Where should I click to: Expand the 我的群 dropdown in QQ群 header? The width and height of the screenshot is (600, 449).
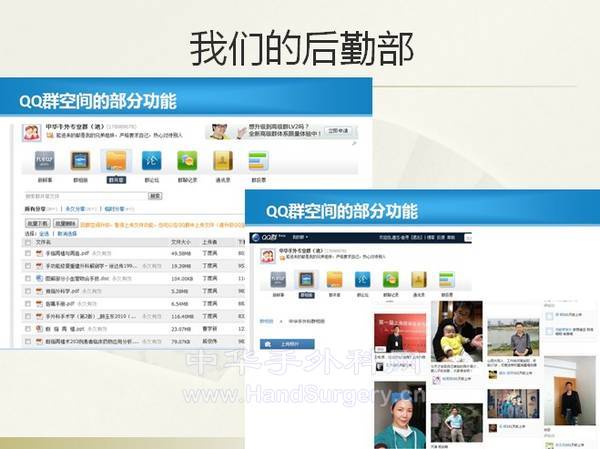303,238
